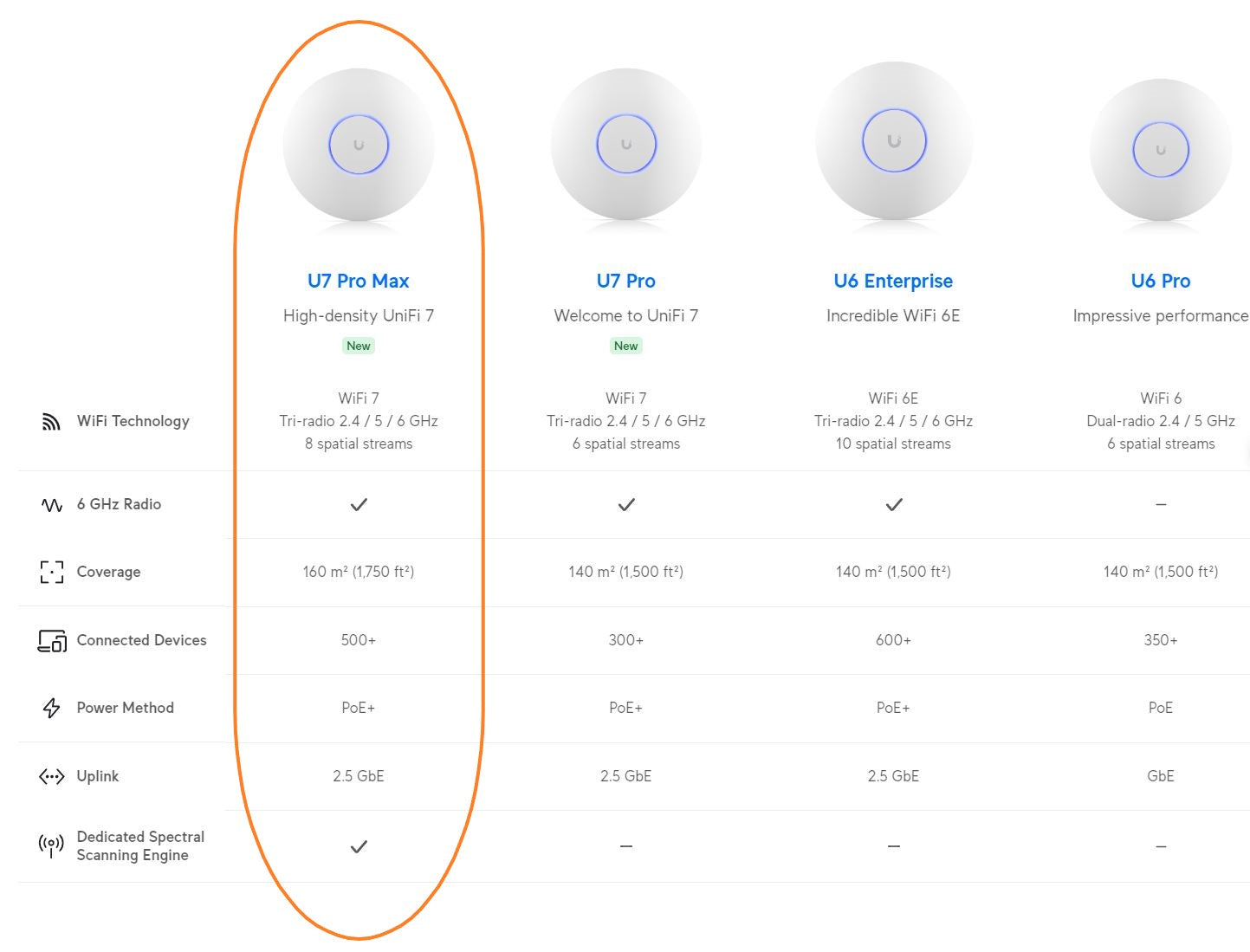
Task: Click the 6 GHz Radio wave icon
Action: pyautogui.click(x=51, y=504)
